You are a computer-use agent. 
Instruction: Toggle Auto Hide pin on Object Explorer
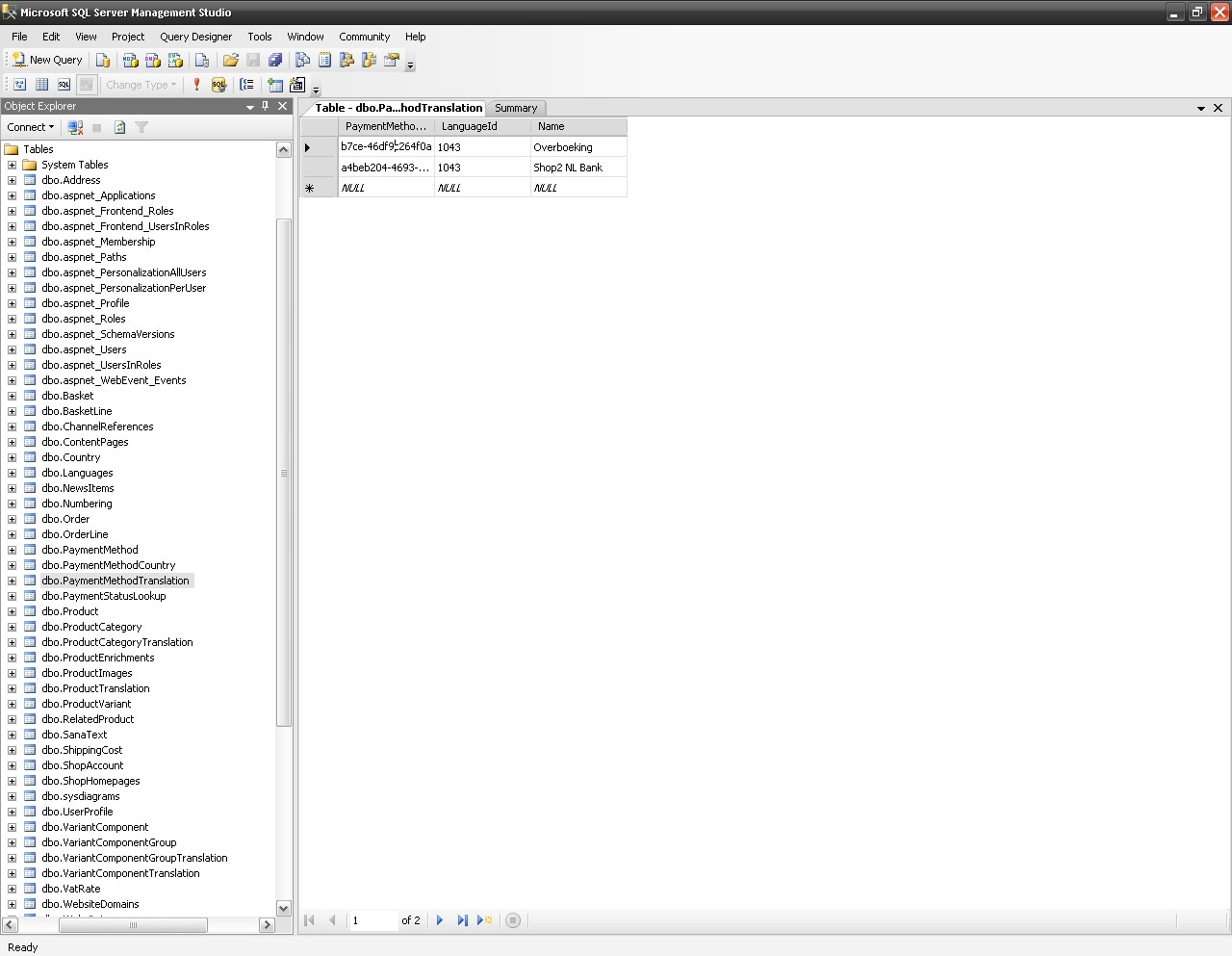click(267, 107)
